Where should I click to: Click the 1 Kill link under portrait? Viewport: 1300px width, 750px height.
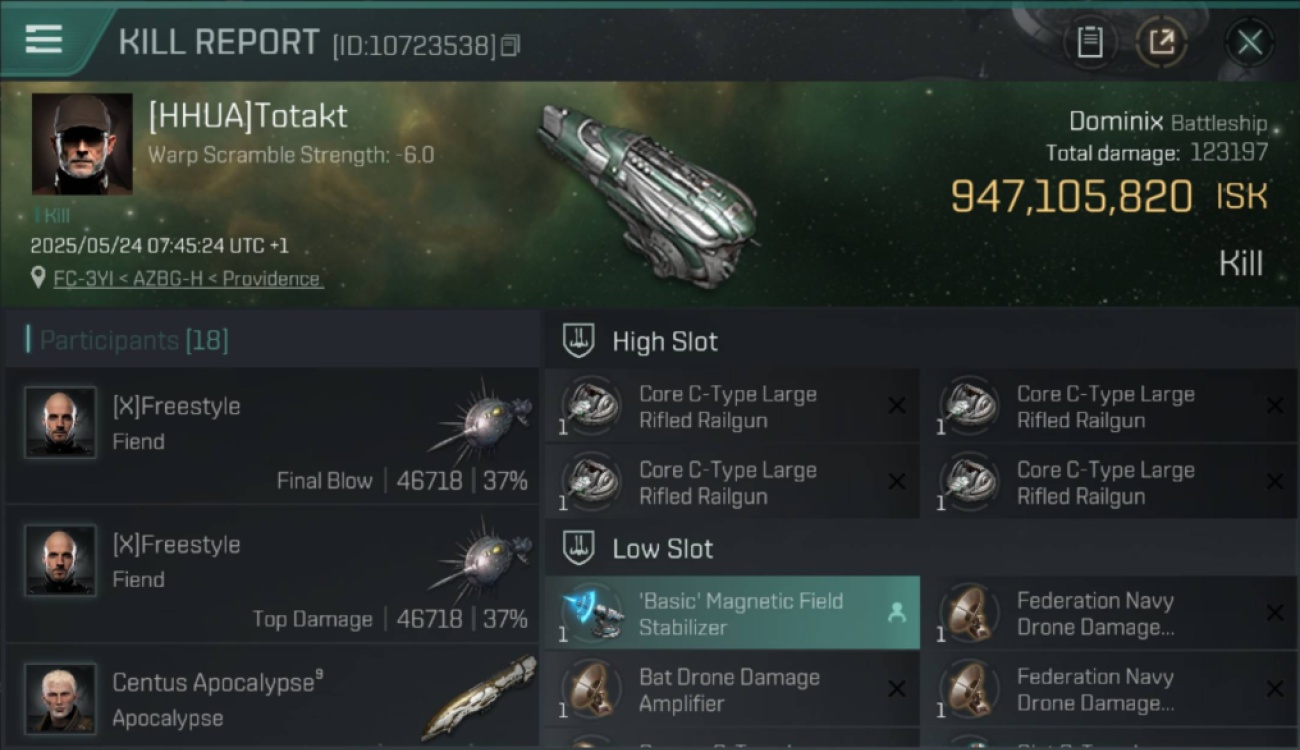pyautogui.click(x=52, y=215)
